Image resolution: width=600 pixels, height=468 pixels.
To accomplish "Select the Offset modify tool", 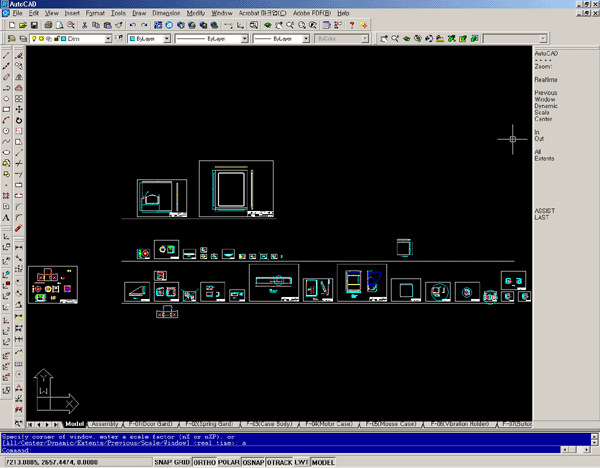I will click(19, 88).
